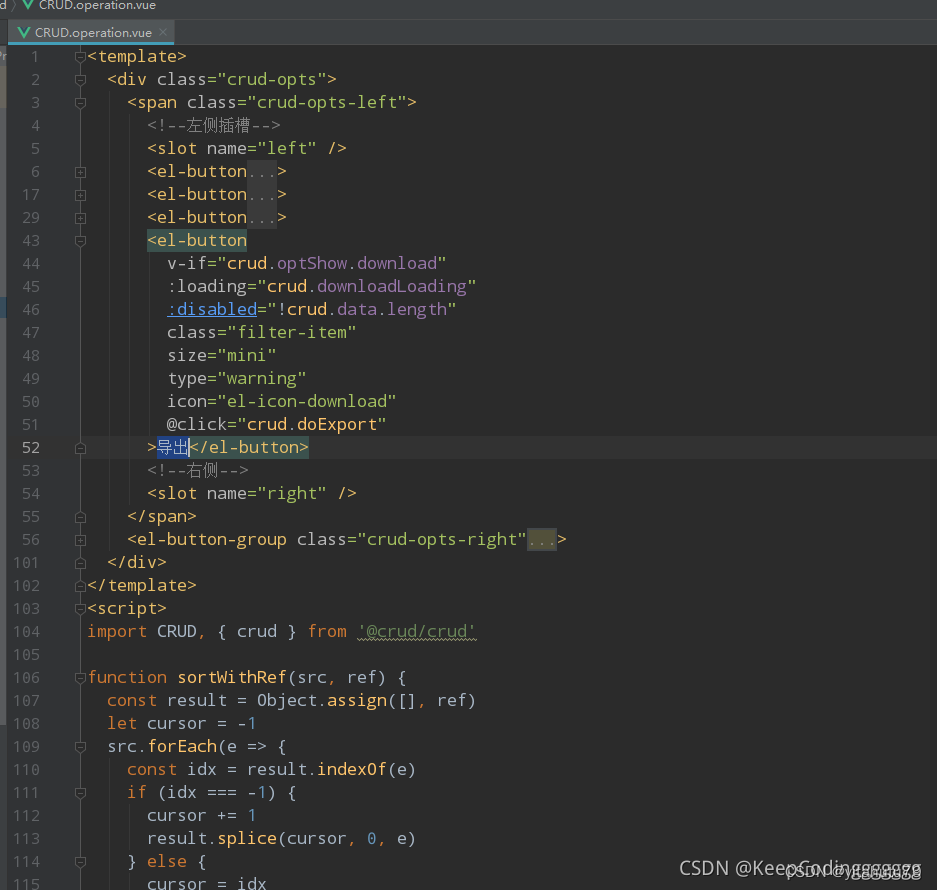
Task: Click the ellipsis placeholder after crud-opts-right
Action: [542, 540]
